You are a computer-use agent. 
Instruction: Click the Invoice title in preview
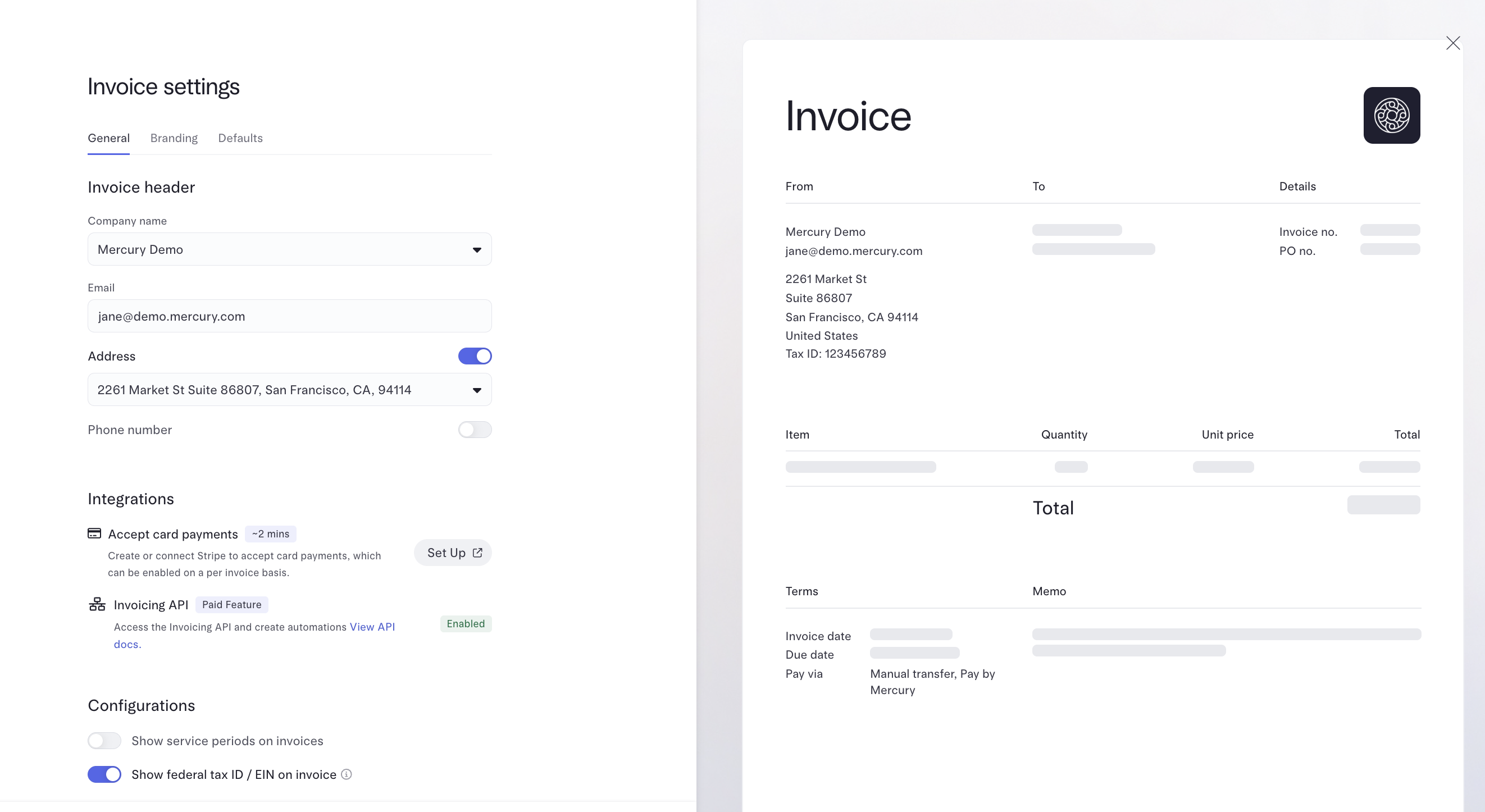coord(848,116)
